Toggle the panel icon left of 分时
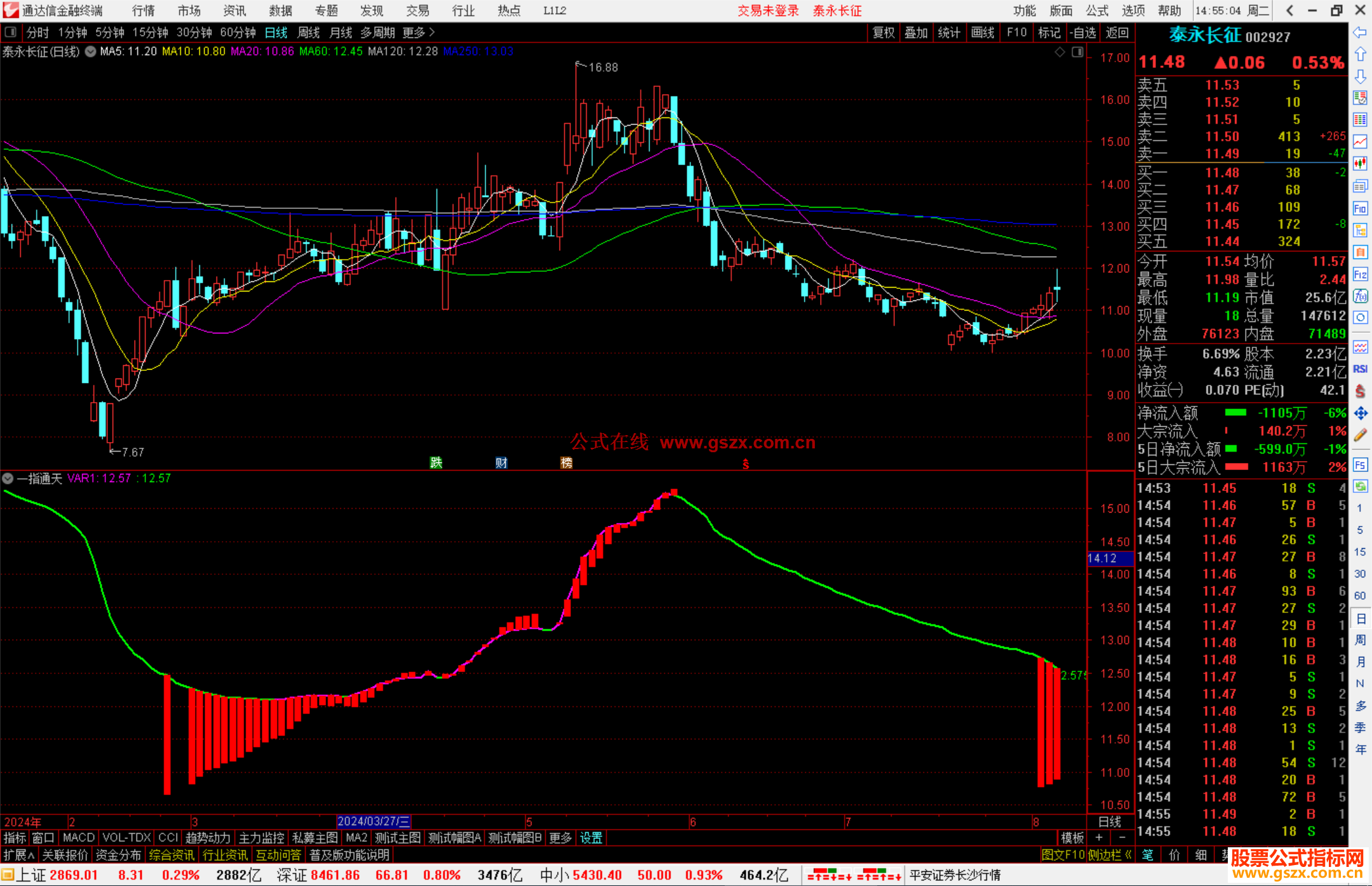Viewport: 1372px width, 886px height. pos(11,32)
